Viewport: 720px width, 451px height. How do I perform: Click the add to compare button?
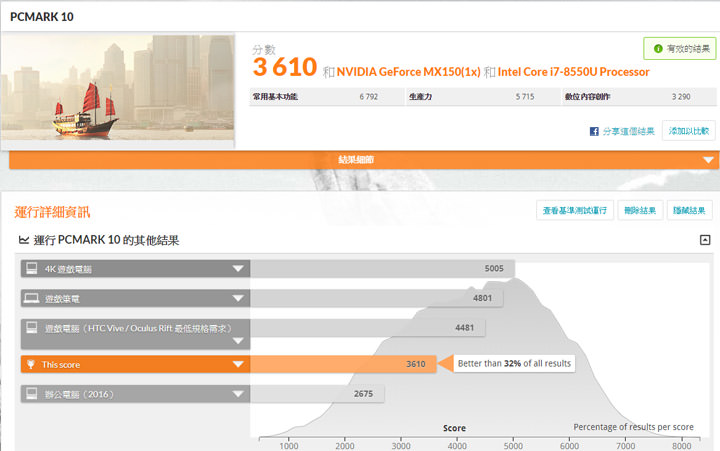pyautogui.click(x=689, y=131)
